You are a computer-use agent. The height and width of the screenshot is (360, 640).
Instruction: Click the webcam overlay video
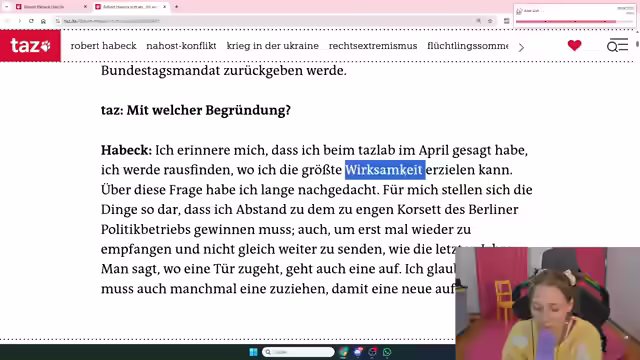pyautogui.click(x=548, y=304)
